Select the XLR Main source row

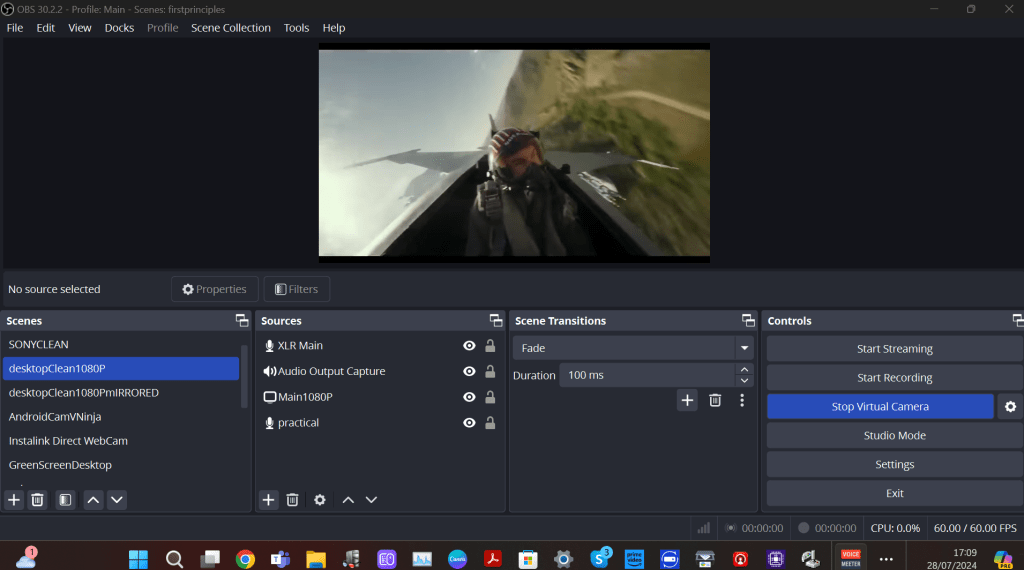(379, 346)
